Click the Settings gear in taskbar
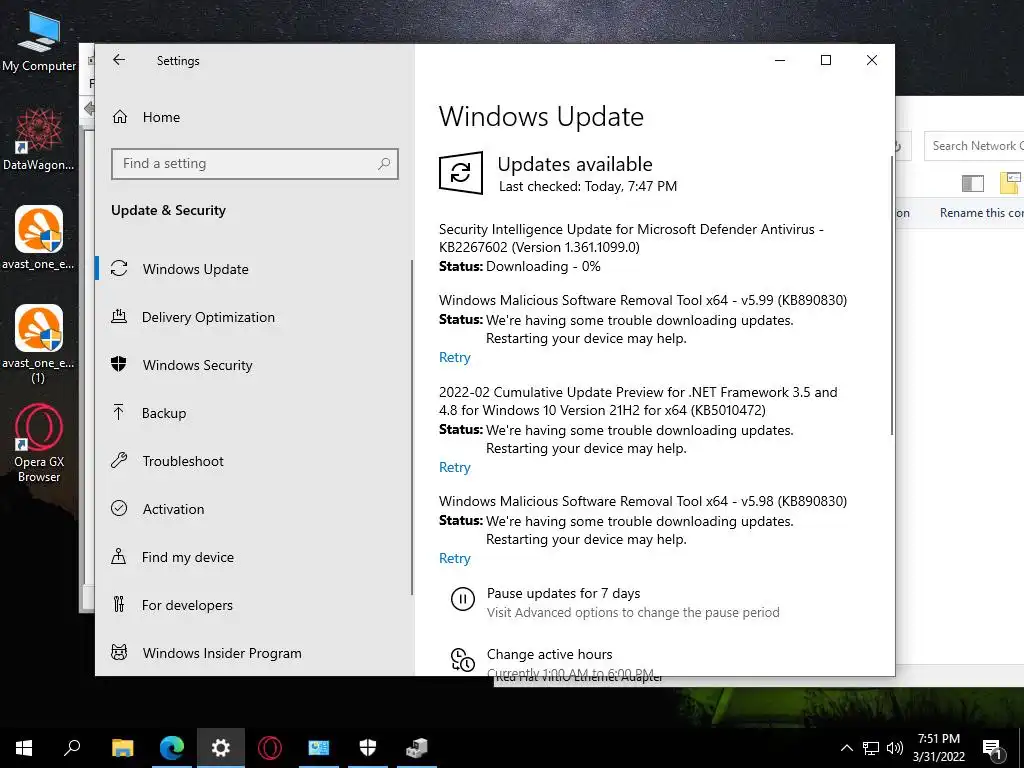This screenshot has width=1024, height=768. (x=221, y=748)
